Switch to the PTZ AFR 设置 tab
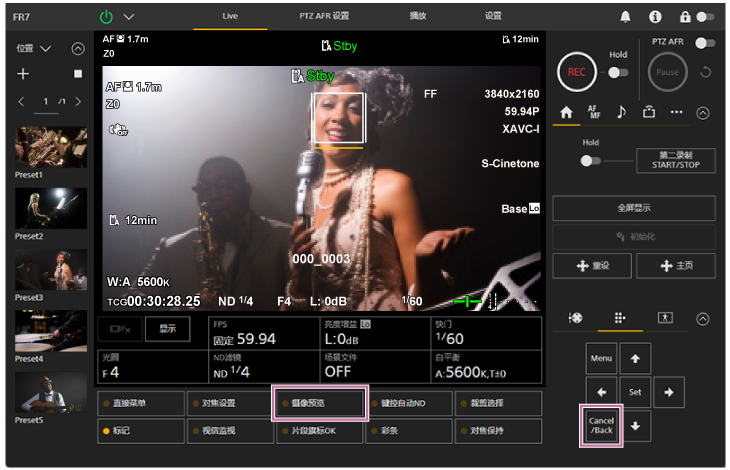Image resolution: width=730 pixels, height=470 pixels. 326,16
